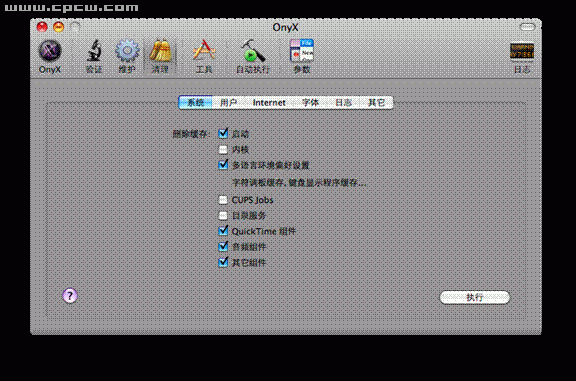This screenshot has width=576, height=381.
Task: Select the 验证 microscope toolbar icon
Action: 94,57
